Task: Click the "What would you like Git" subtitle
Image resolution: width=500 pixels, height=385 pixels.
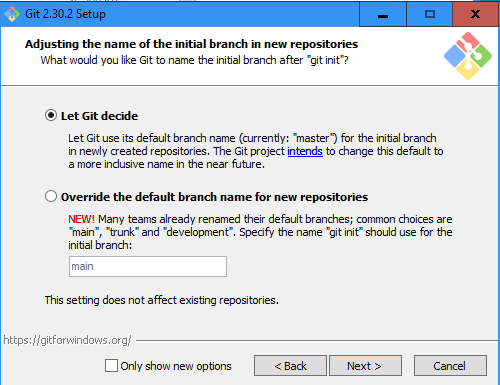Action: coord(194,60)
